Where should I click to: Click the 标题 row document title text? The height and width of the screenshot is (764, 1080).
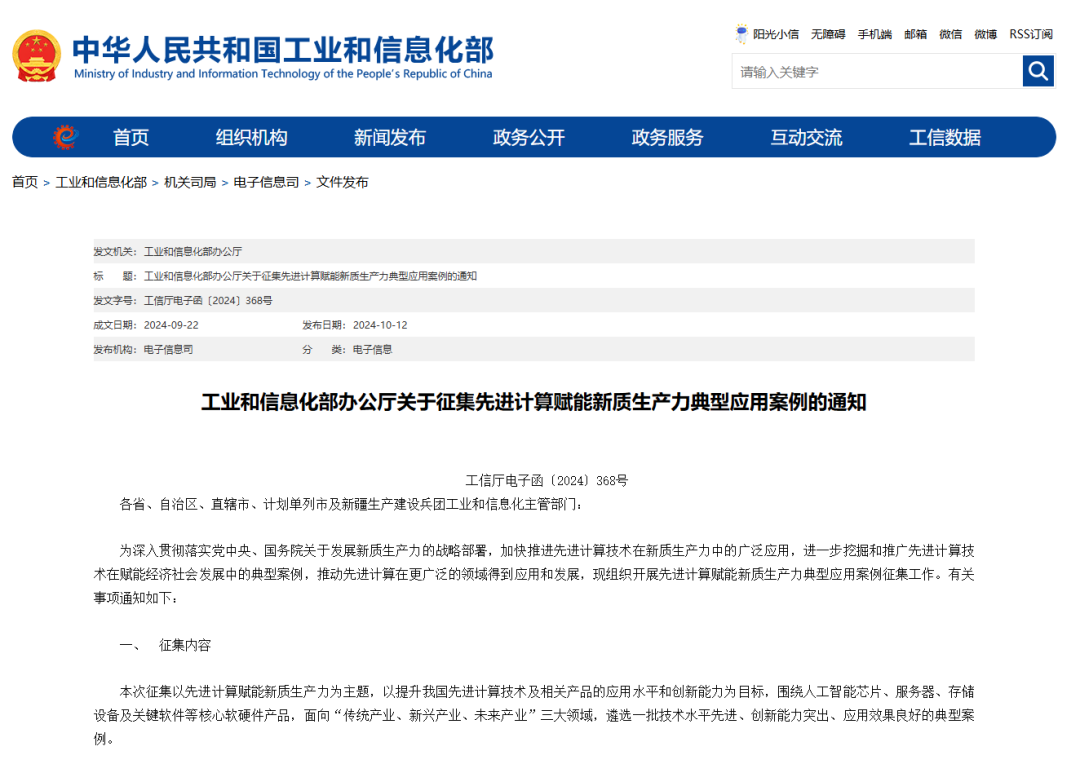click(310, 276)
